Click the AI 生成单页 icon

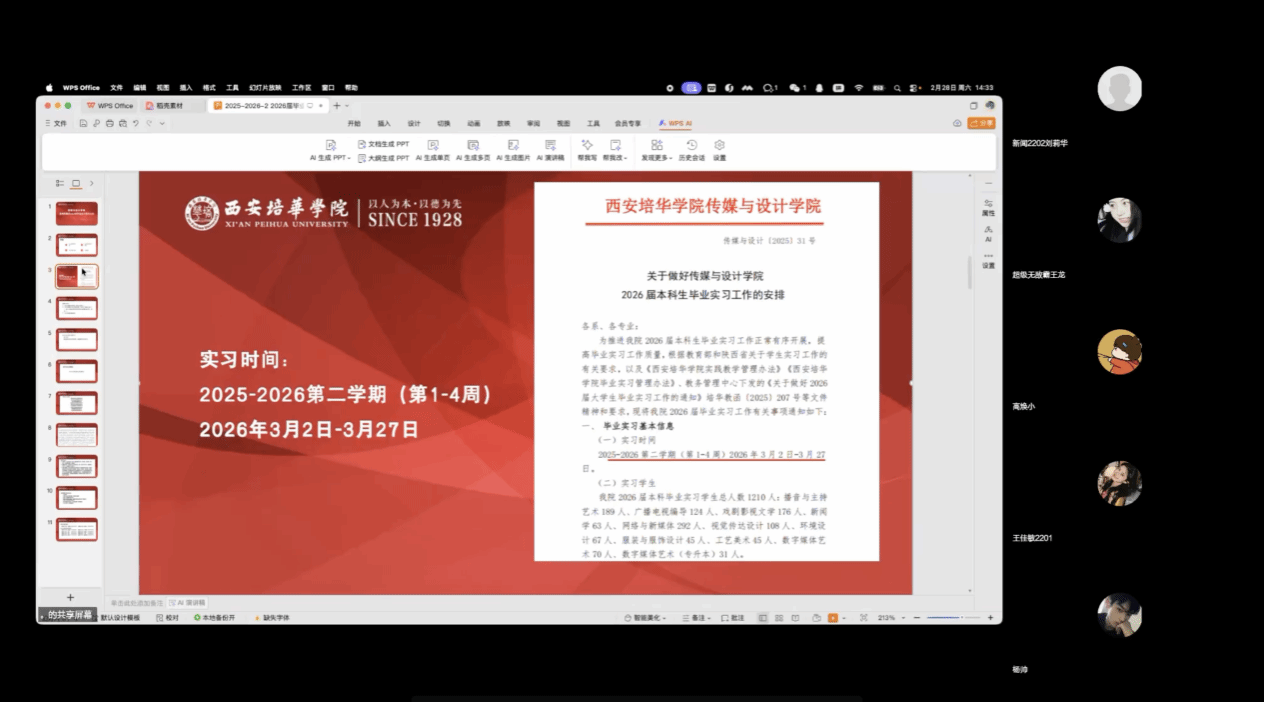pos(432,146)
